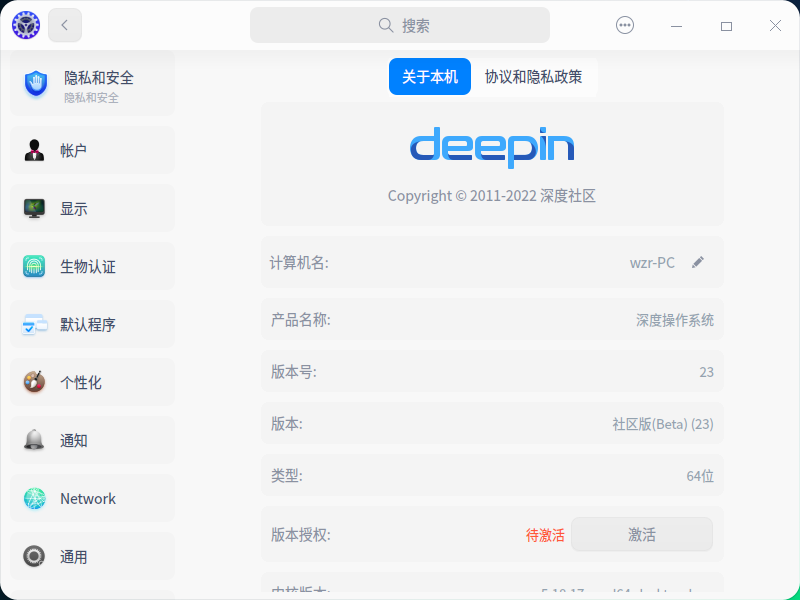Open the ellipsis menu in the titlebar
The width and height of the screenshot is (800, 600).
(624, 25)
